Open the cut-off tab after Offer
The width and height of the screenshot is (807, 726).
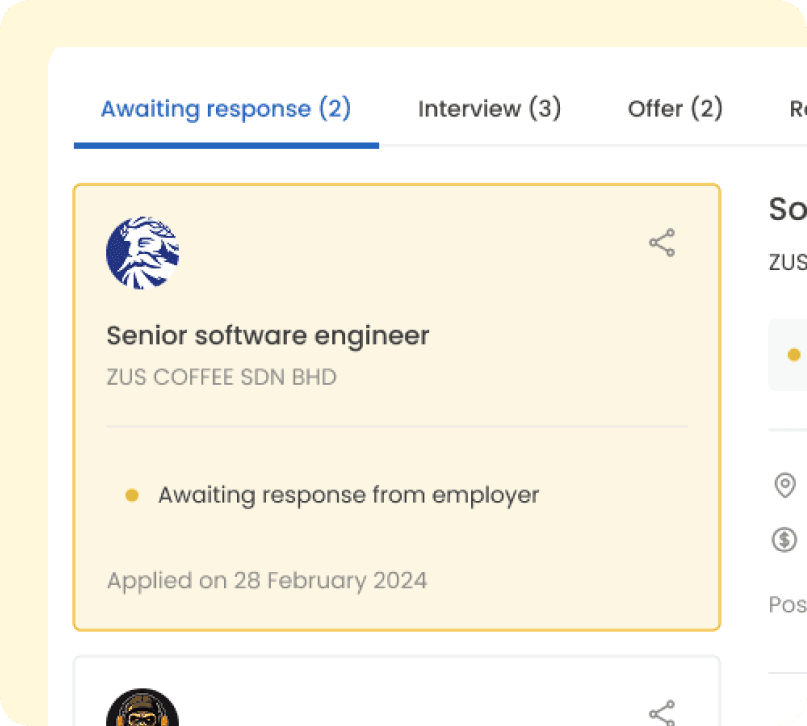point(797,109)
